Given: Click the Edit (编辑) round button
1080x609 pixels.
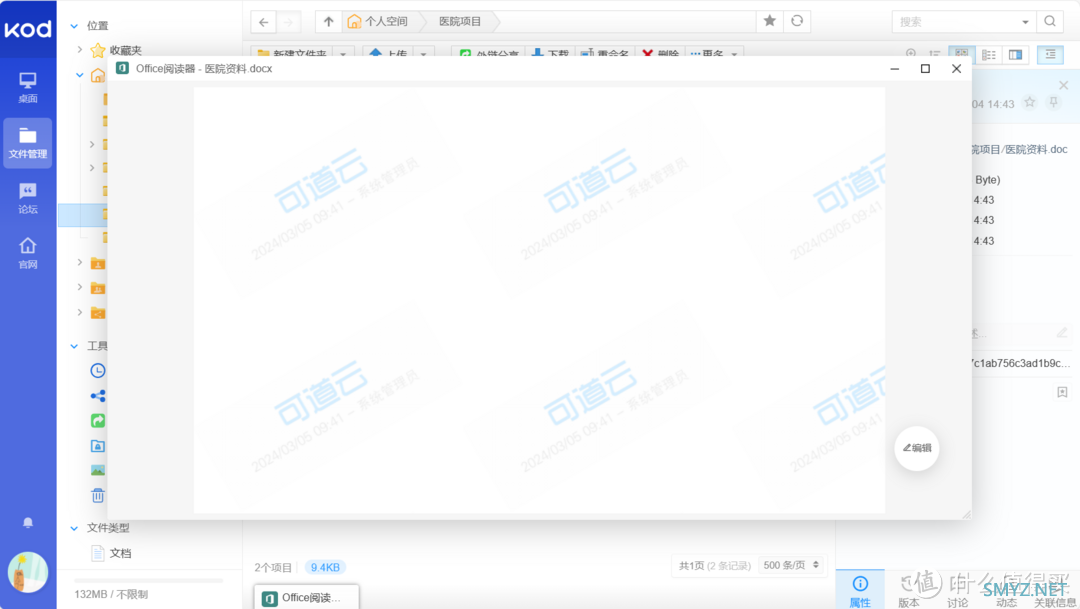Looking at the screenshot, I should 917,448.
